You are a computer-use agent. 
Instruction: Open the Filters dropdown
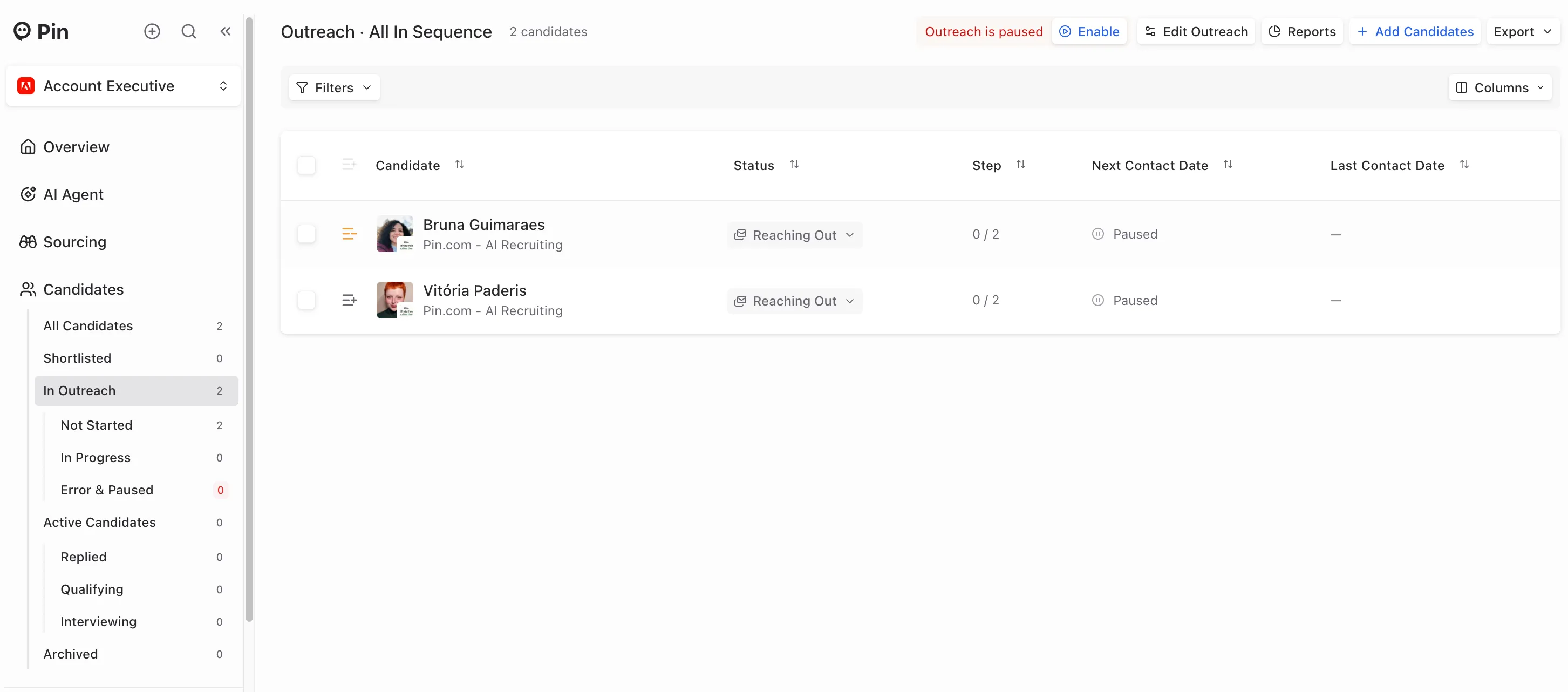pyautogui.click(x=334, y=88)
